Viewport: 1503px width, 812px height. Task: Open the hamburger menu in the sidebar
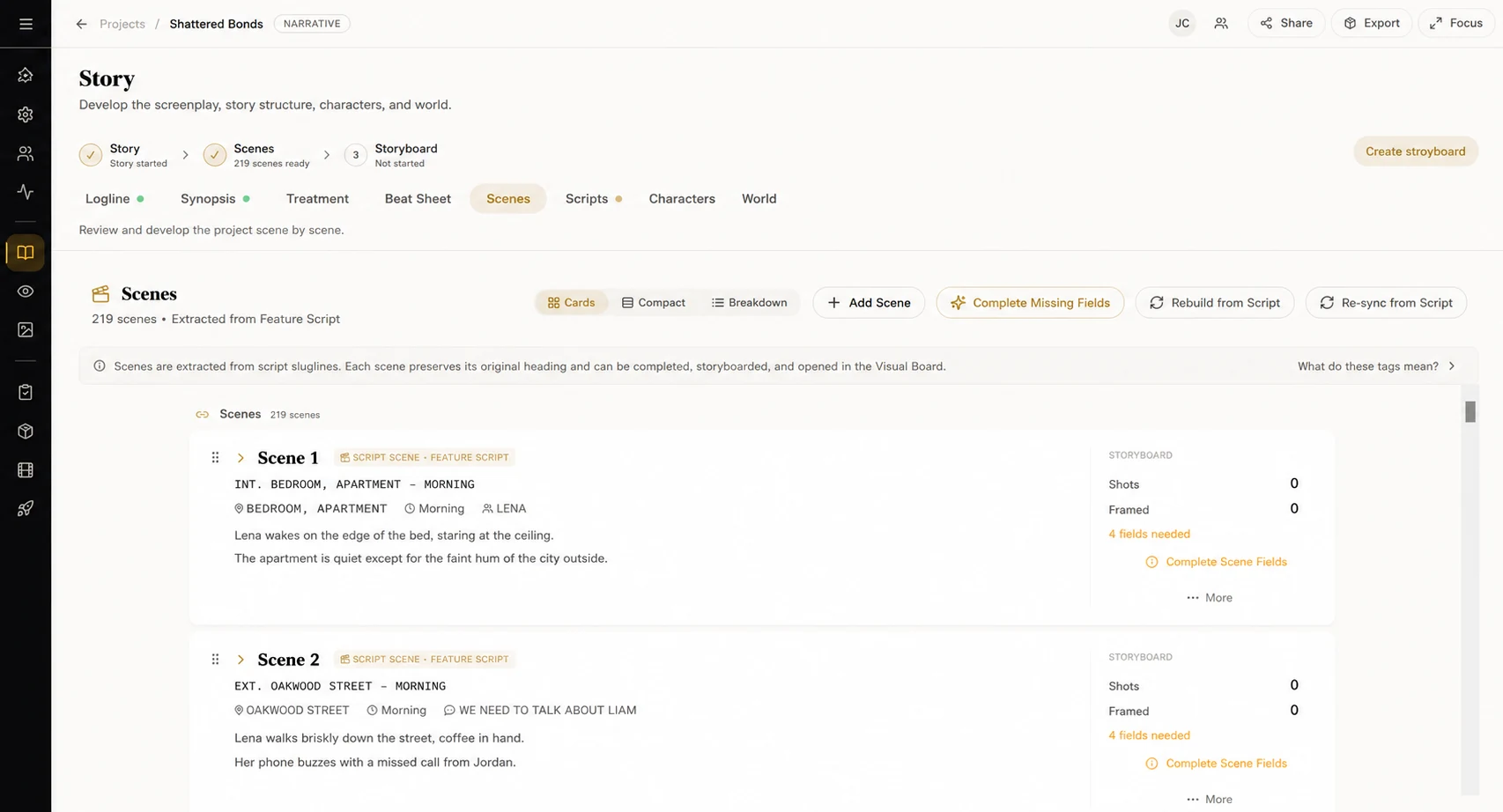pos(26,24)
